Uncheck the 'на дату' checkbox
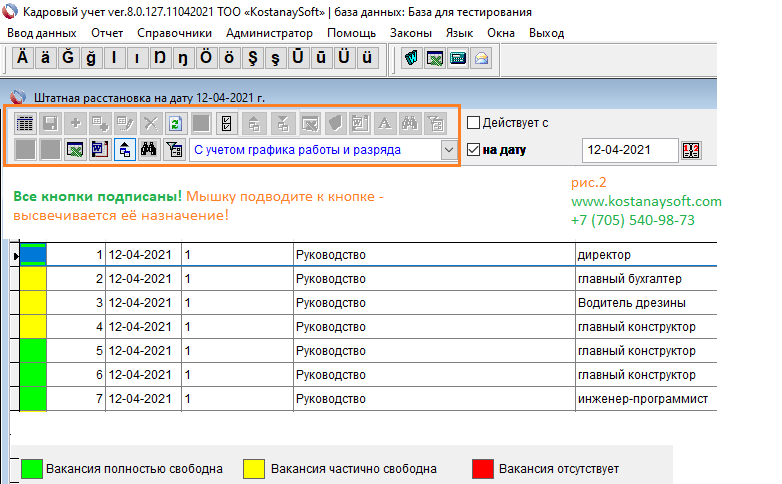This screenshot has width=782, height=484. tap(473, 150)
